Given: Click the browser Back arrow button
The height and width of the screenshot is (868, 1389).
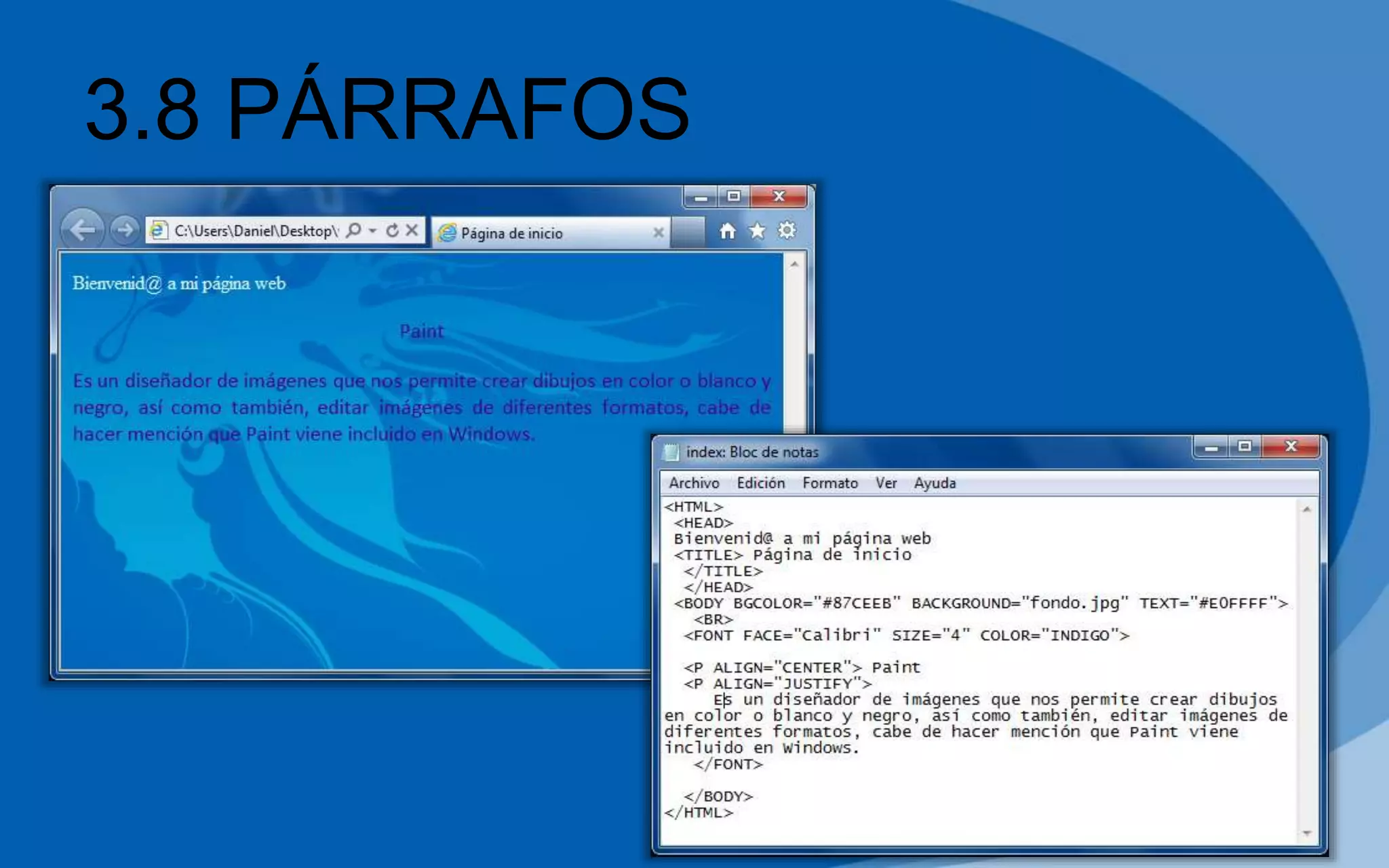Looking at the screenshot, I should [x=83, y=230].
